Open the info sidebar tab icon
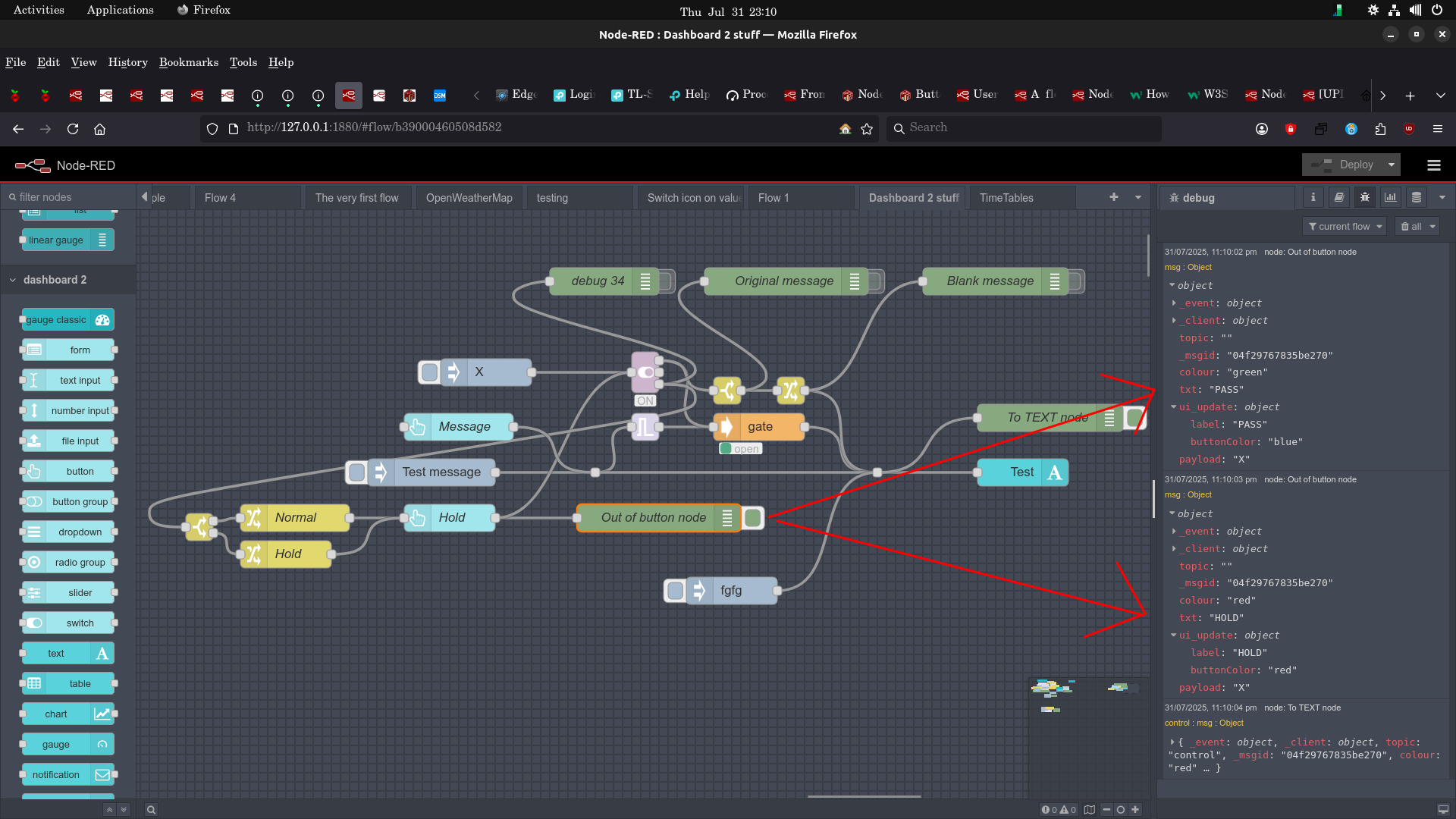 point(1313,197)
